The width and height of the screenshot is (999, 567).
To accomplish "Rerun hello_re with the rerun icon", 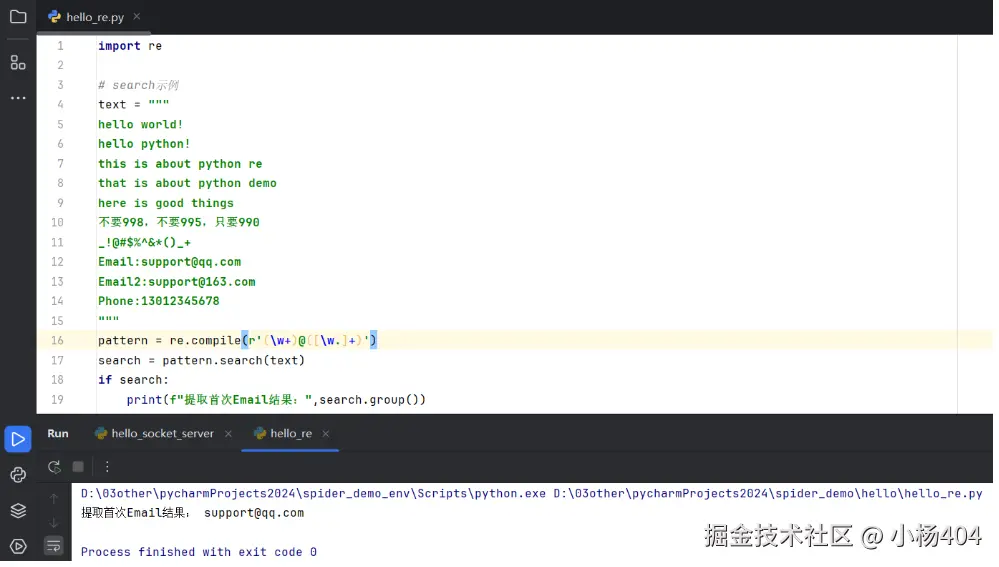I will [54, 467].
